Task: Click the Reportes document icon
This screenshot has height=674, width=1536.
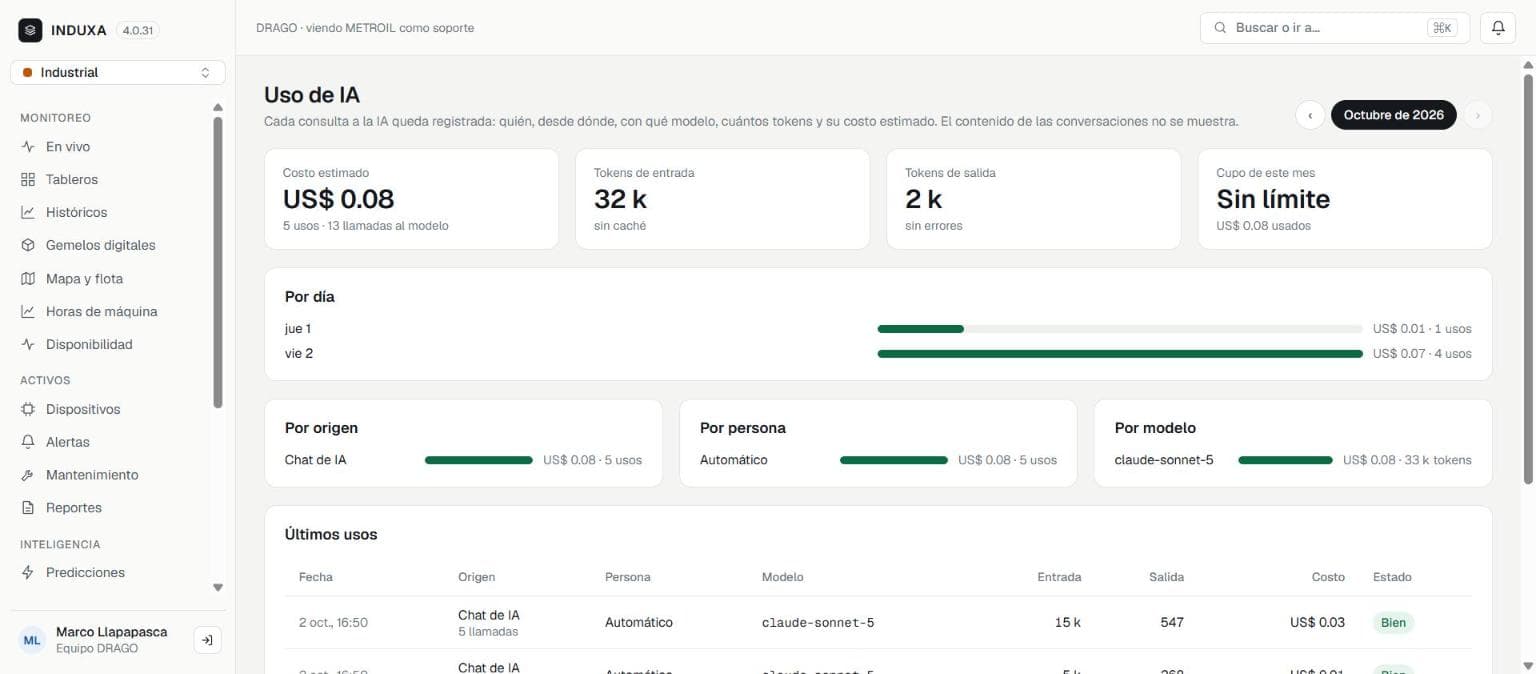Action: tap(28, 508)
